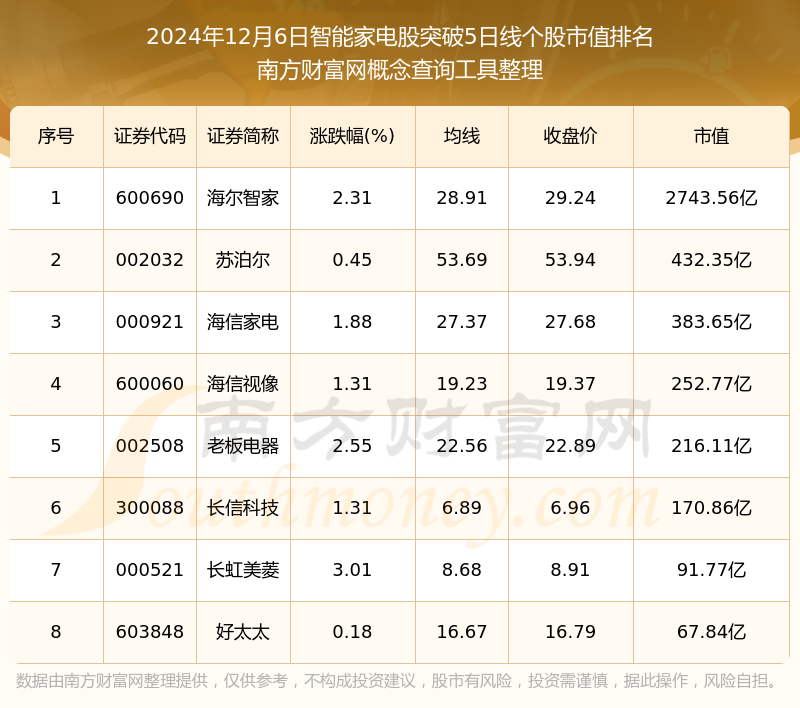Click stock code 000521
Viewport: 800px width, 708px height.
pyautogui.click(x=149, y=570)
